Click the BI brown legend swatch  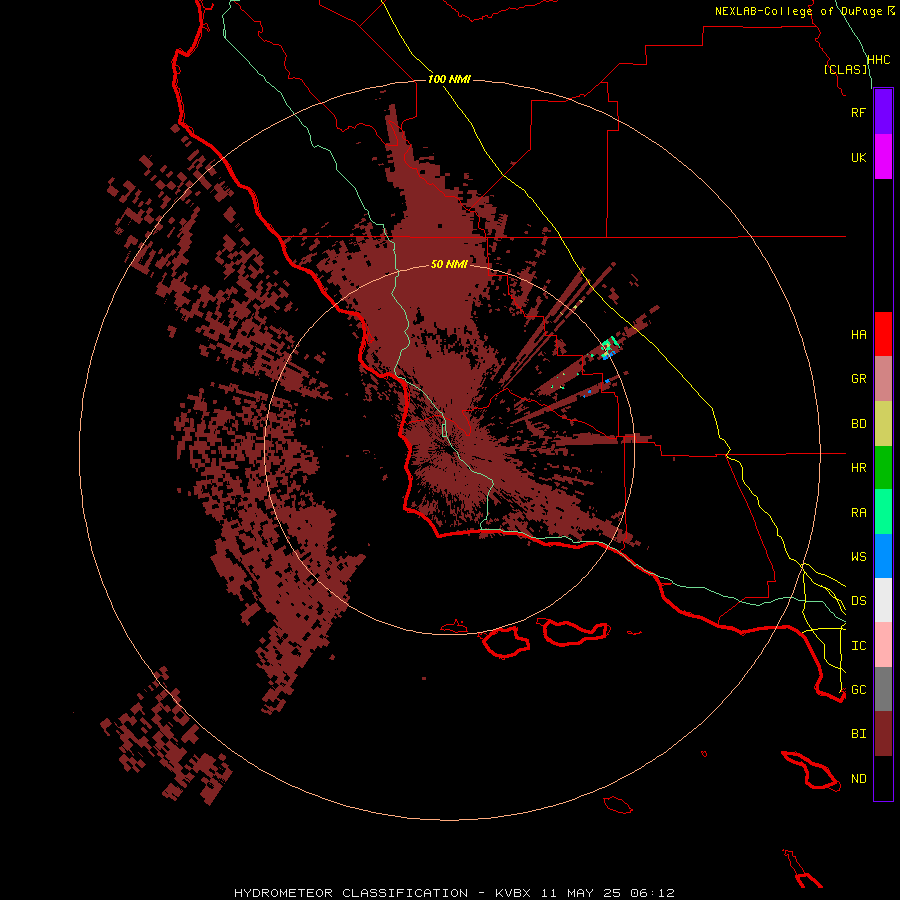883,734
